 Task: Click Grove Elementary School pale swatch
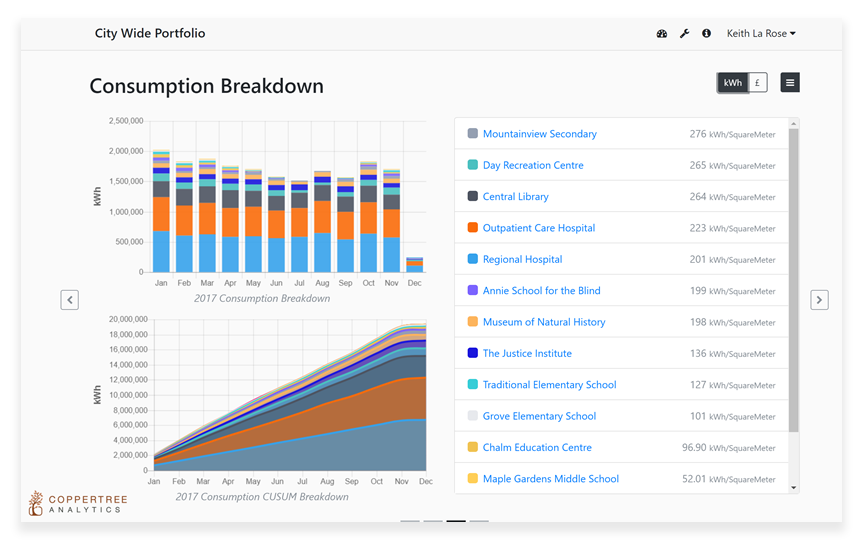(472, 415)
